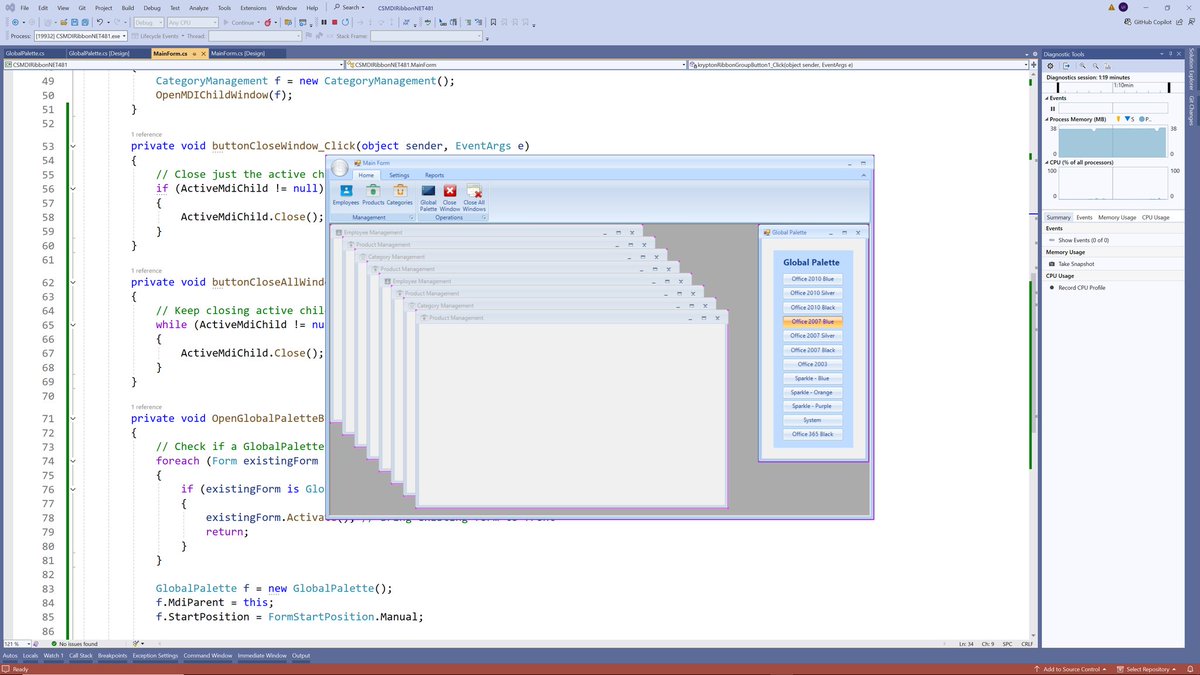Open the Extensions menu
The height and width of the screenshot is (675, 1200).
pyautogui.click(x=253, y=8)
